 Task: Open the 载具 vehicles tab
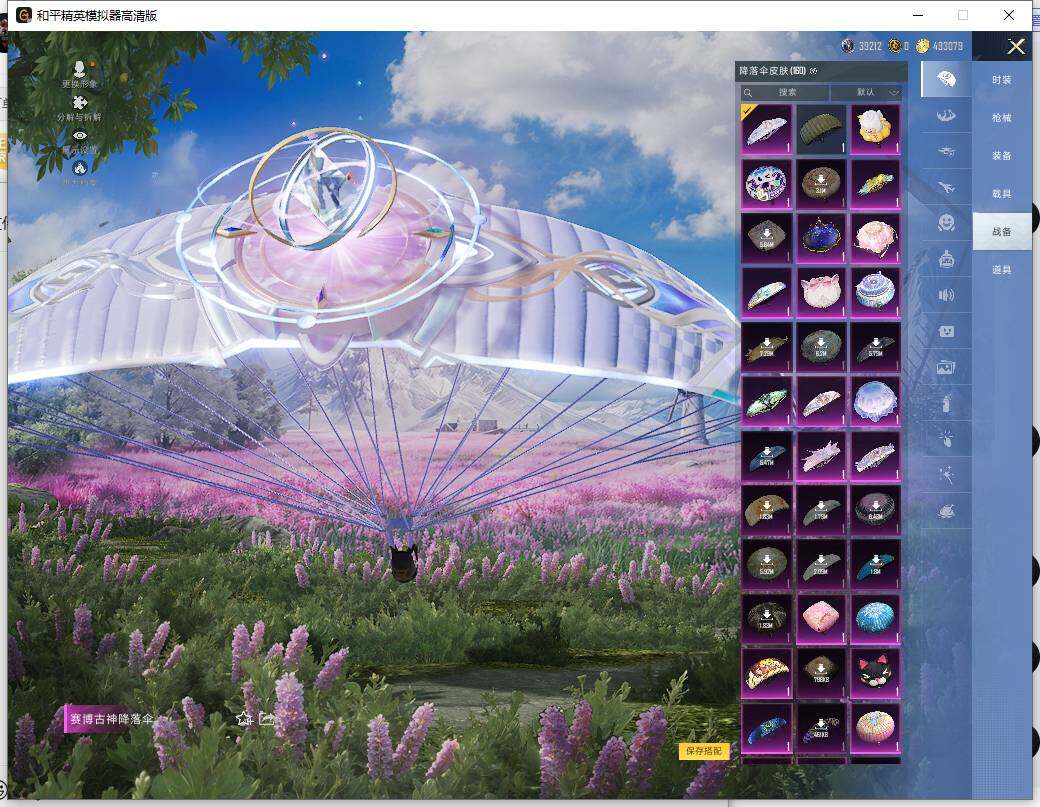pyautogui.click(x=1001, y=194)
